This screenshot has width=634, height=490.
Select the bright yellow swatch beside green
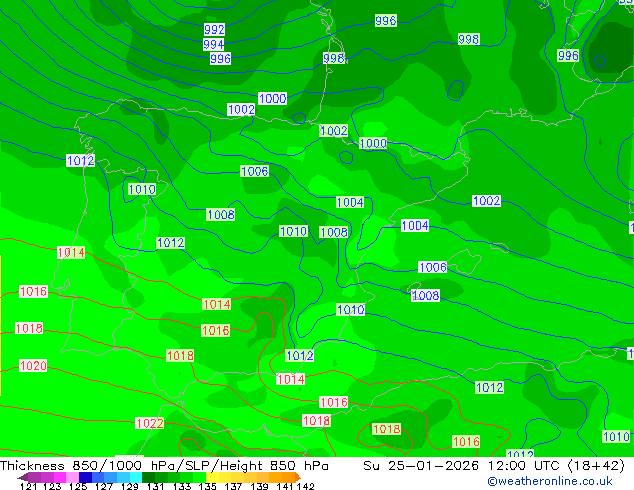pyautogui.click(x=212, y=477)
